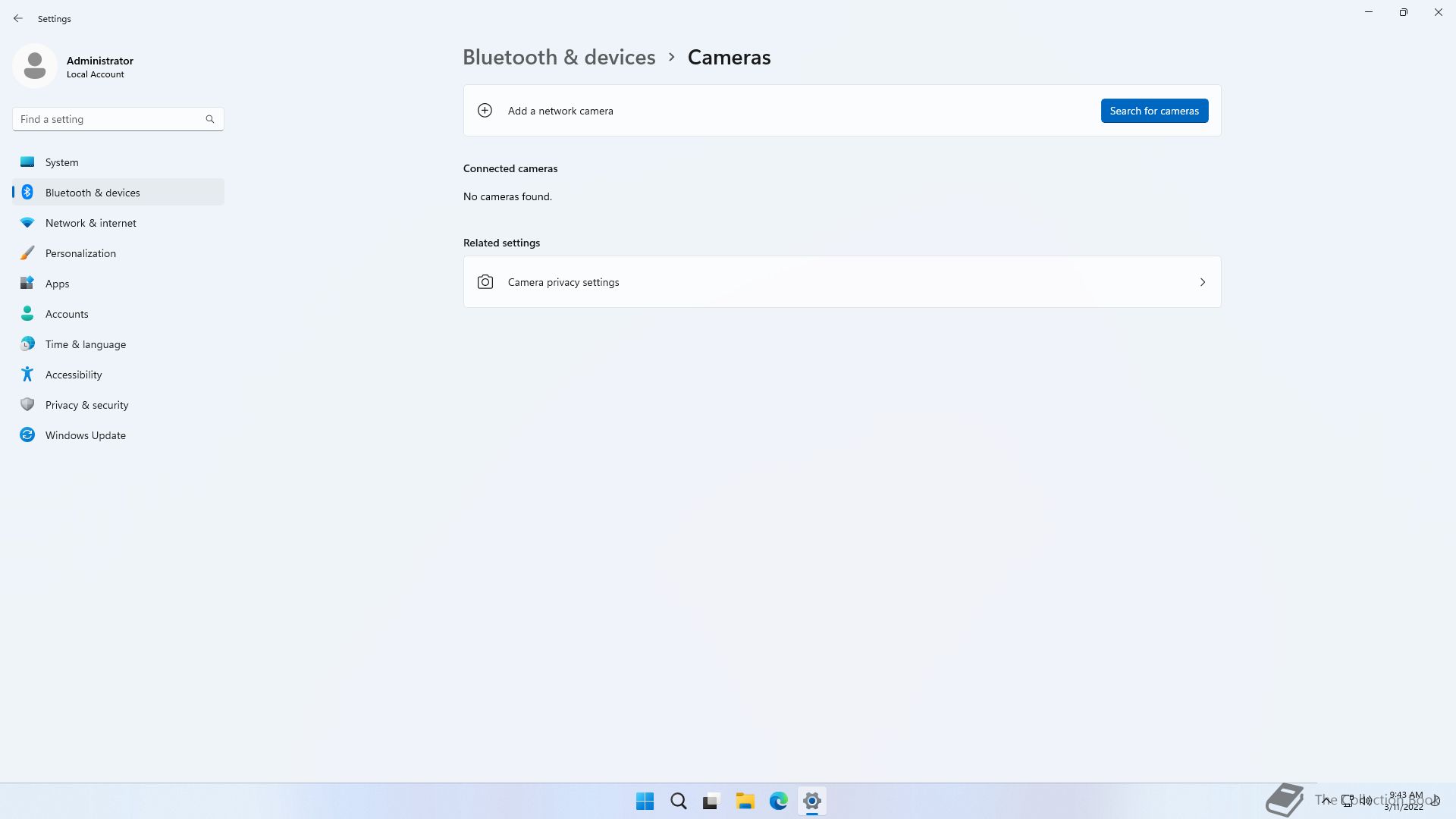Open Privacy & security category
Viewport: 1456px width, 819px height.
click(86, 405)
